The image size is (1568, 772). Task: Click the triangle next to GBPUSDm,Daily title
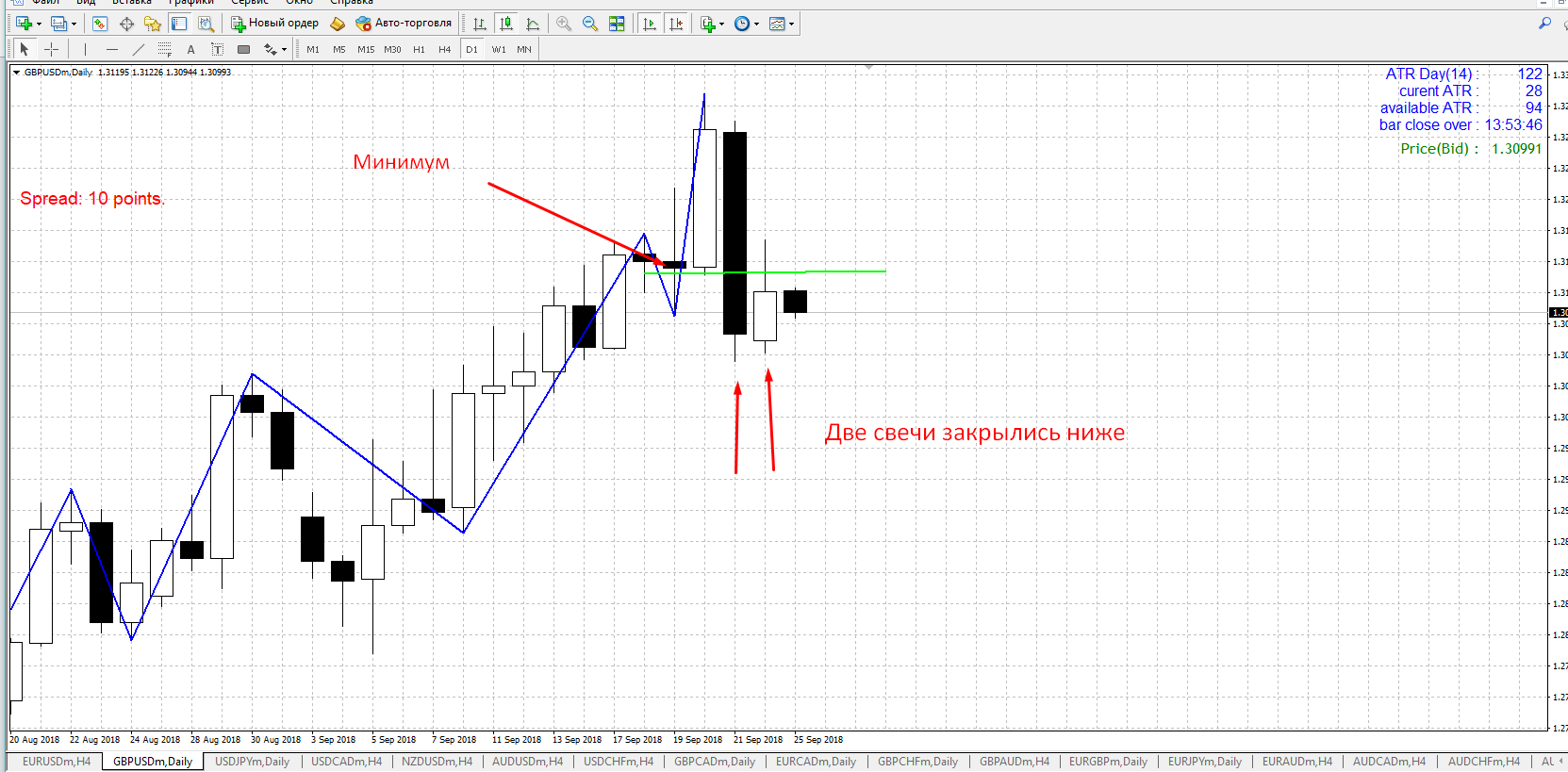(x=16, y=73)
